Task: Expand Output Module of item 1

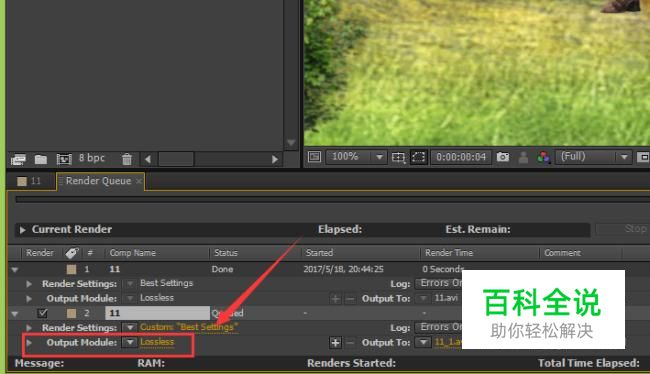Action: click(29, 299)
